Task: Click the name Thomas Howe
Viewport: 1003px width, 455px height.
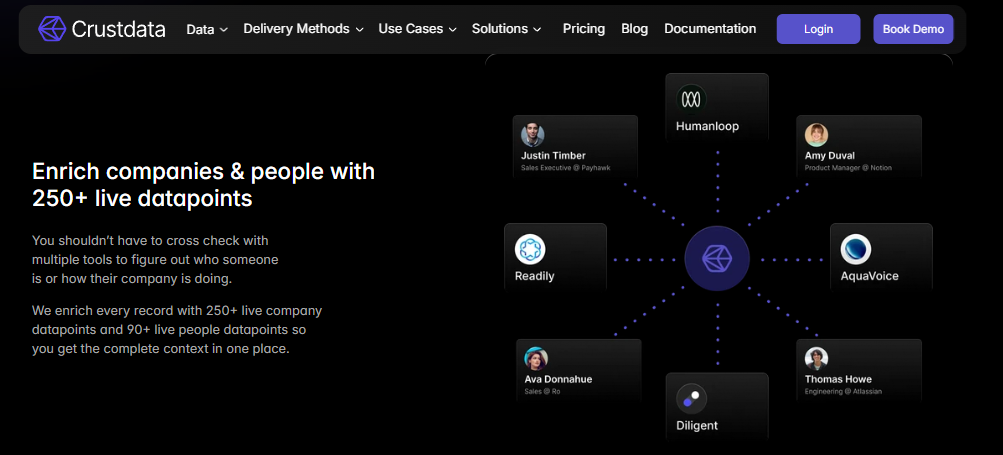Action: pyautogui.click(x=838, y=379)
